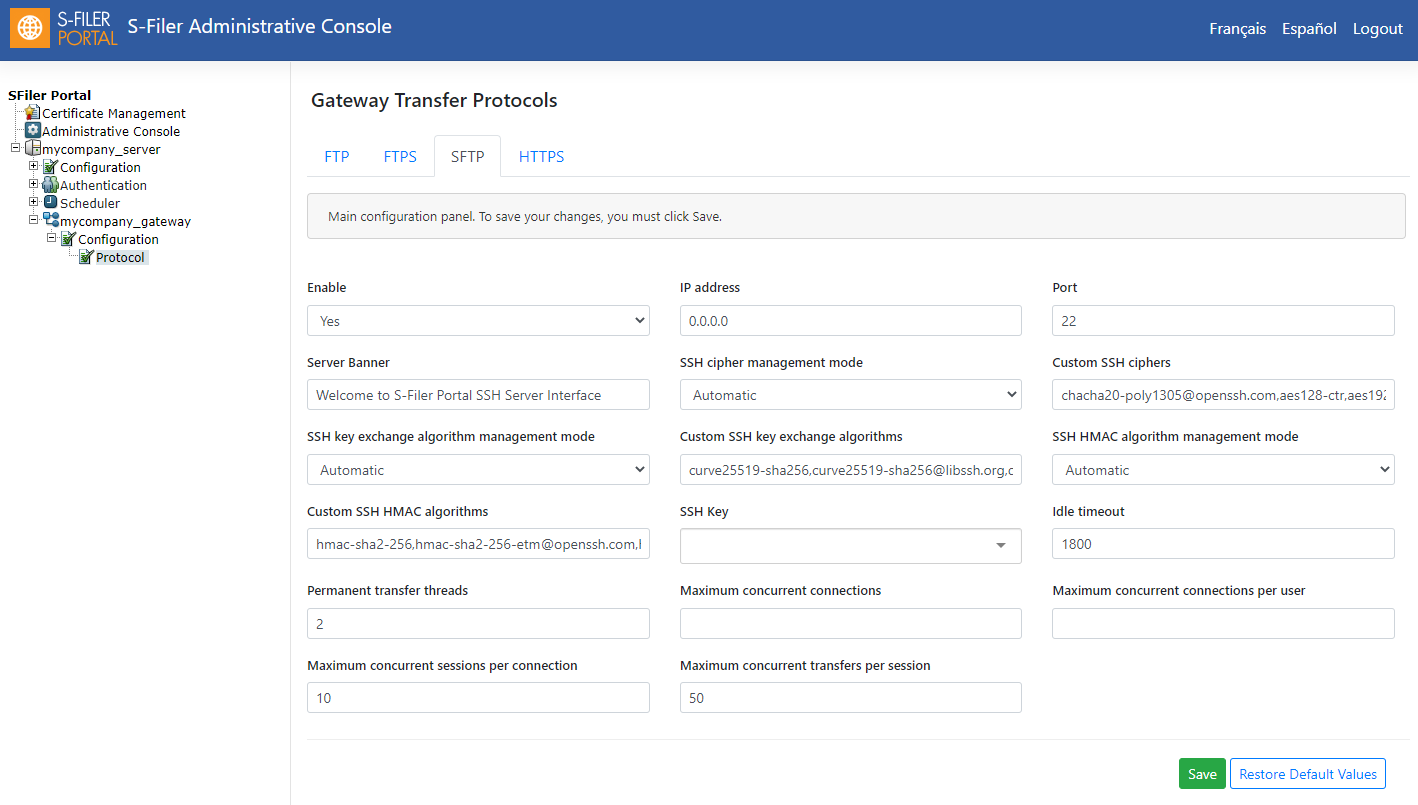The height and width of the screenshot is (805, 1418).
Task: Click the Administrative Console gear icon
Action: coord(33,131)
